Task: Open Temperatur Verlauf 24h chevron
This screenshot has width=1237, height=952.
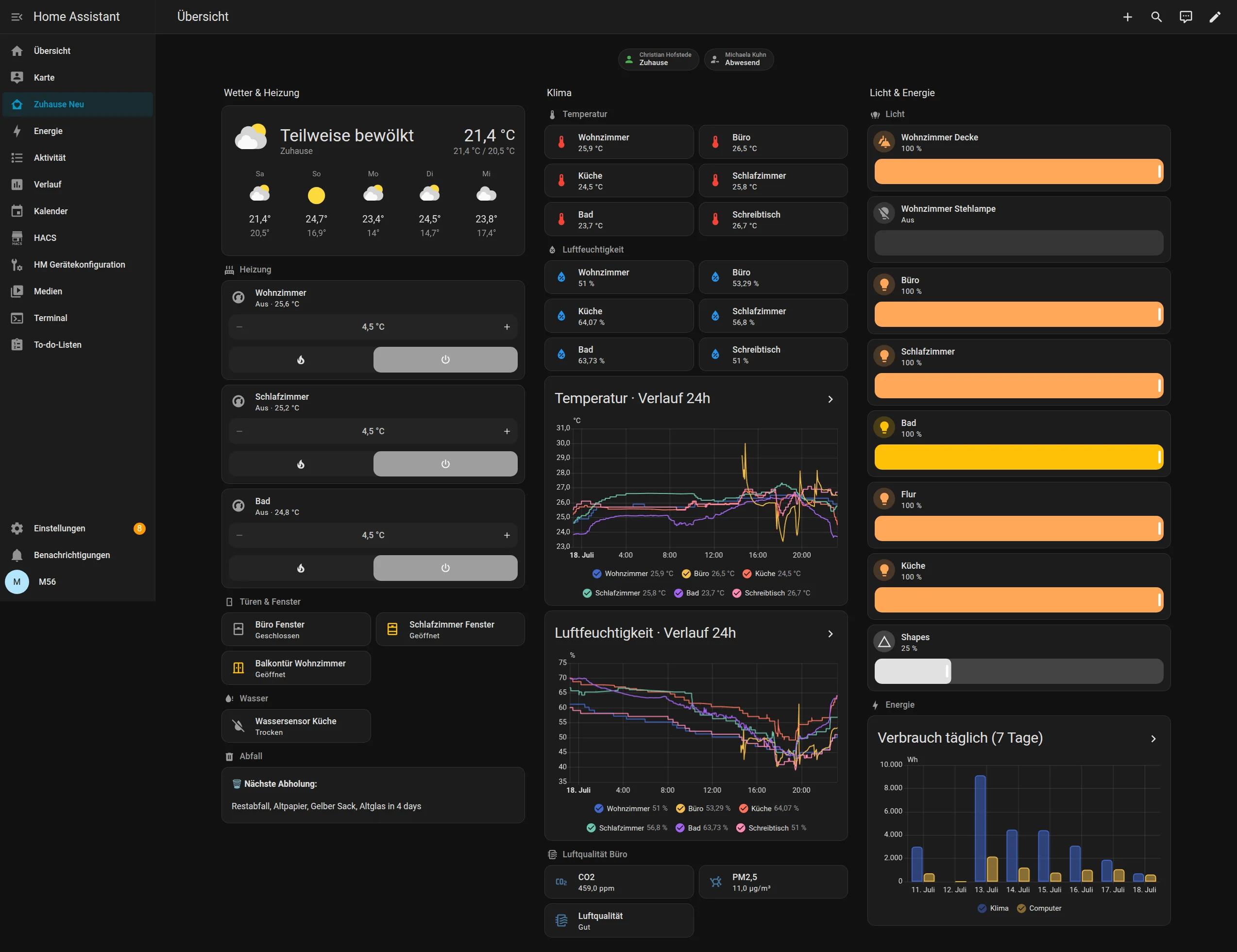Action: pyautogui.click(x=830, y=399)
